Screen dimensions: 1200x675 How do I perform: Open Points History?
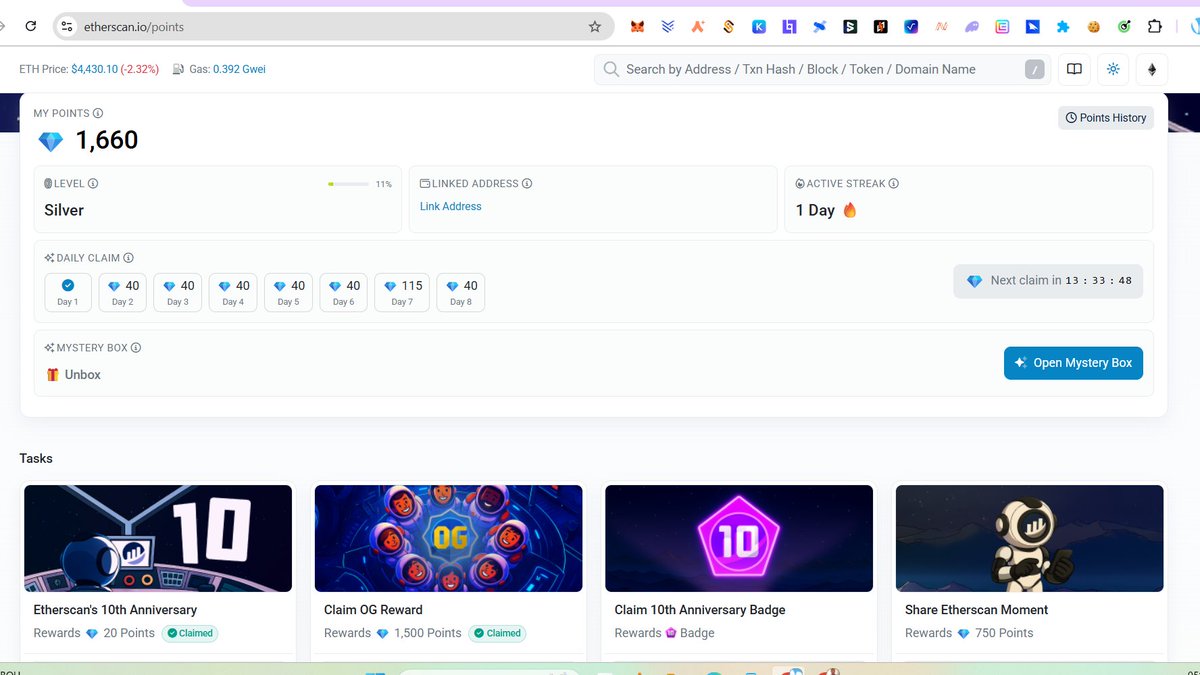pyautogui.click(x=1106, y=118)
